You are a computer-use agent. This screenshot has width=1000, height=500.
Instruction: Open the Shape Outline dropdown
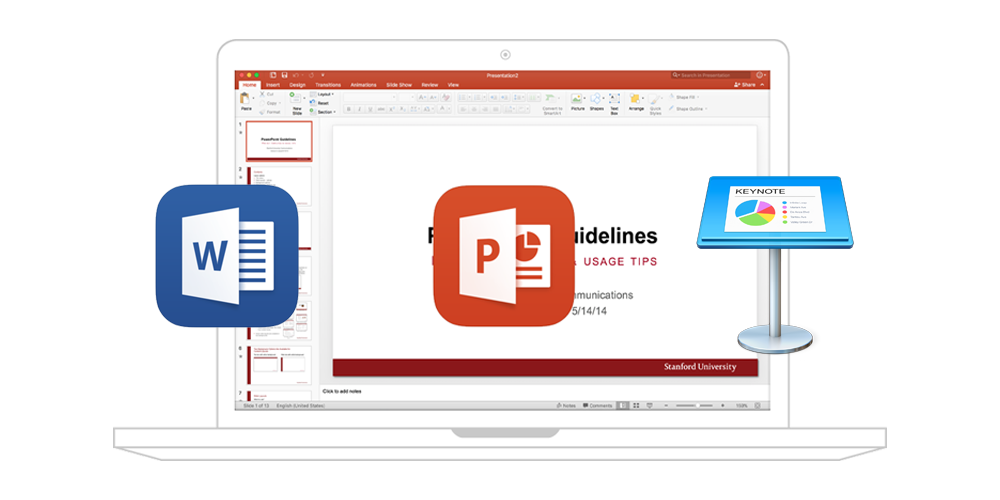[x=687, y=109]
